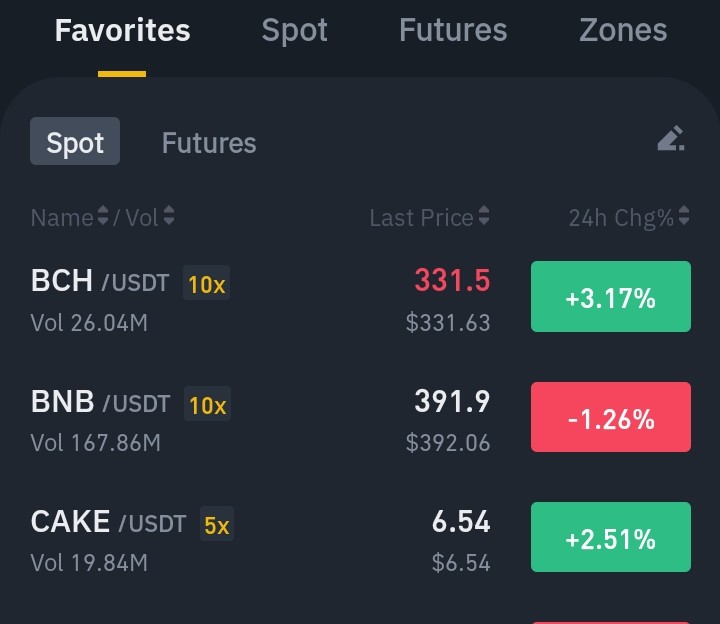Open BCH/USDT trading pair row

click(360, 298)
